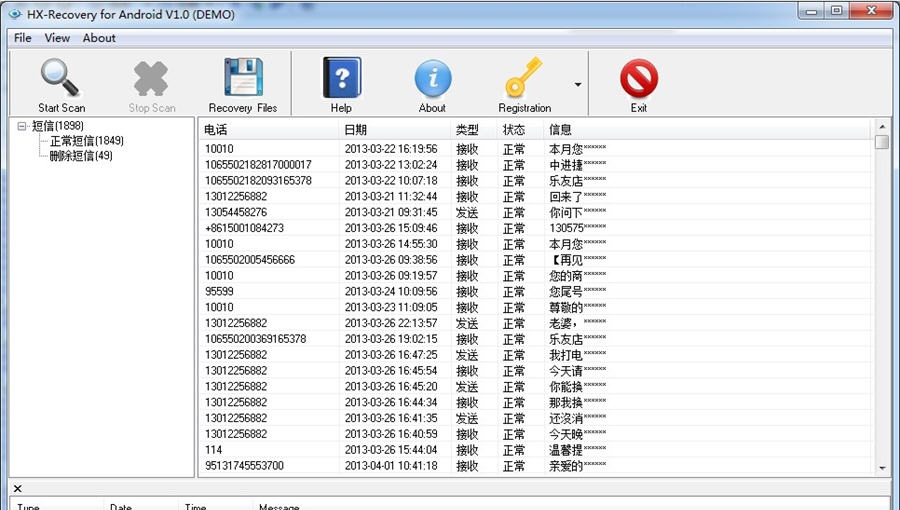Image resolution: width=900 pixels, height=510 pixels.
Task: Click the Registration key icon
Action: pyautogui.click(x=523, y=77)
